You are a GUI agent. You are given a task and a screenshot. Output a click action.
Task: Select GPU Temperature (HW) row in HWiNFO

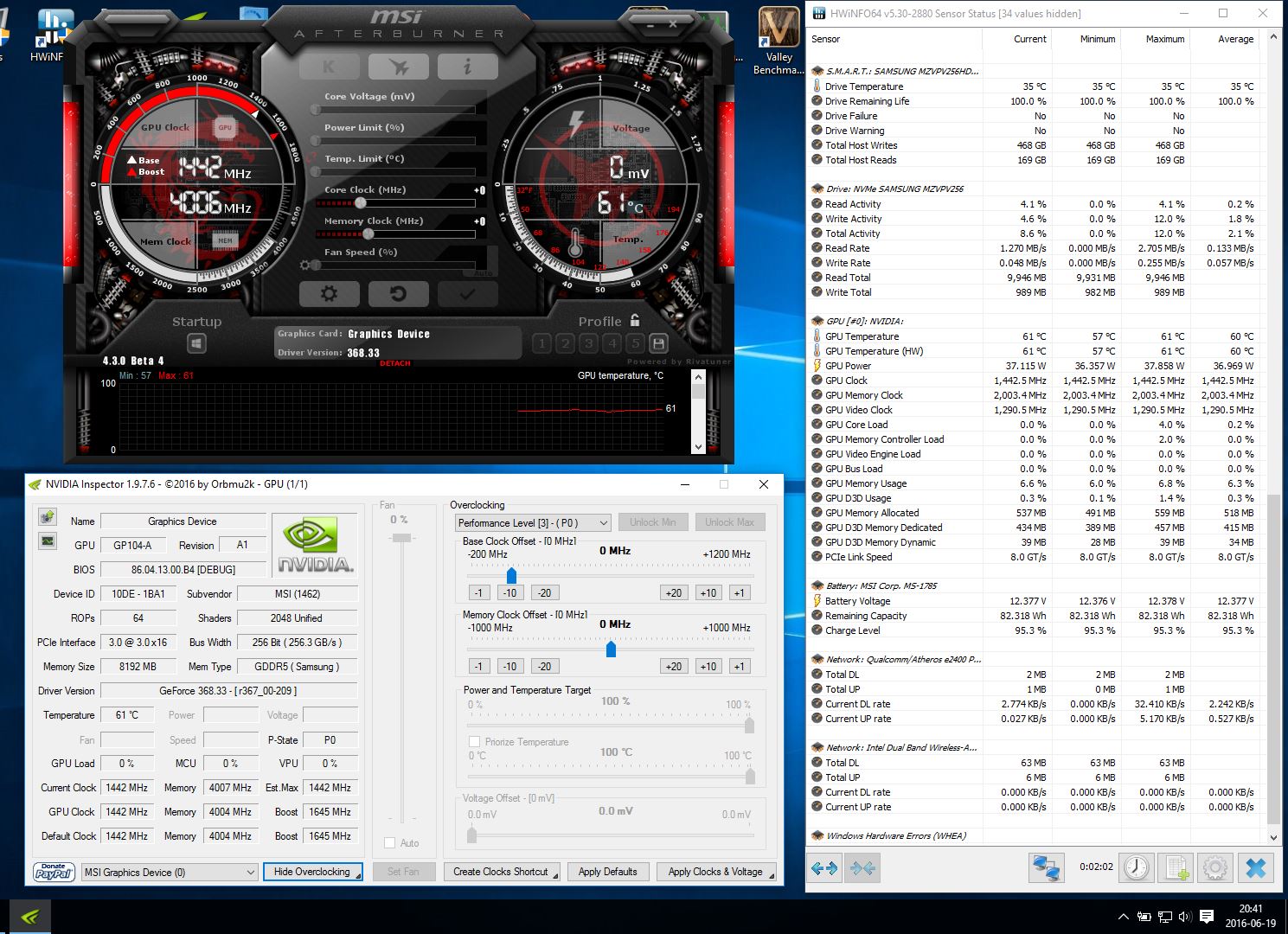1035,351
